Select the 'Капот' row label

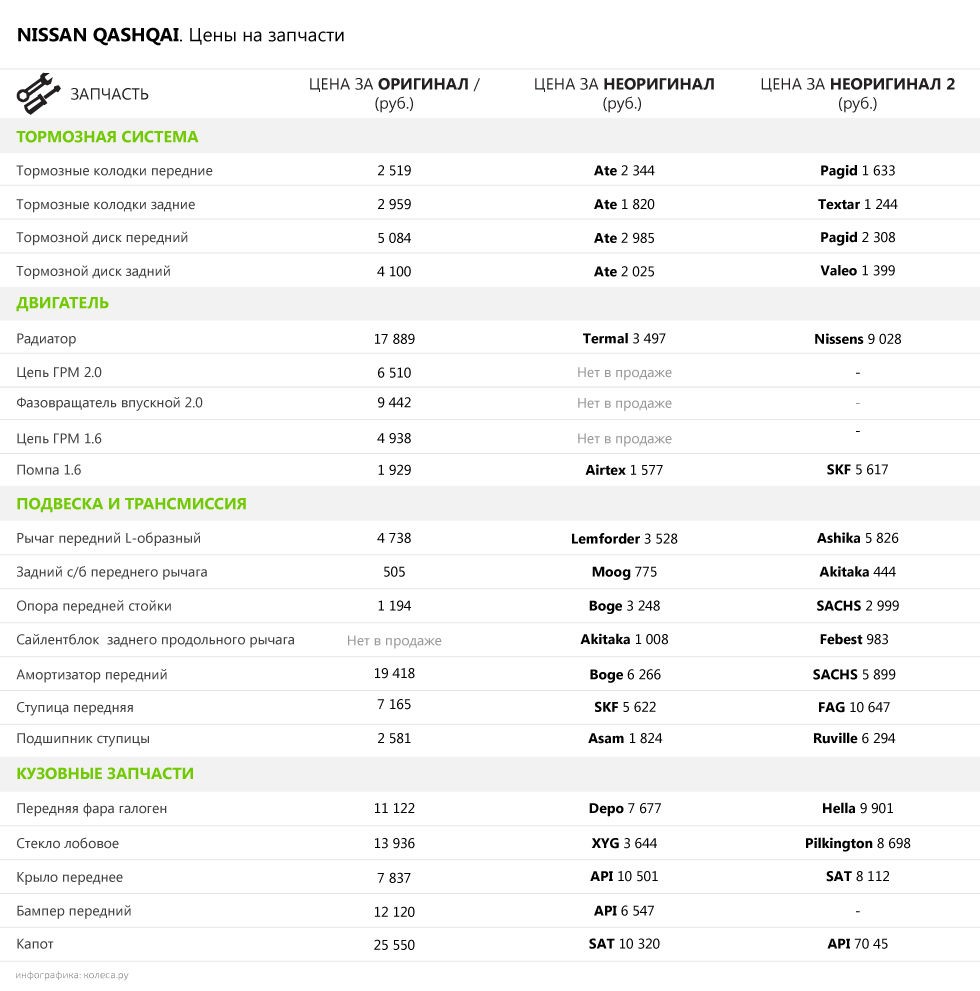[x=35, y=944]
